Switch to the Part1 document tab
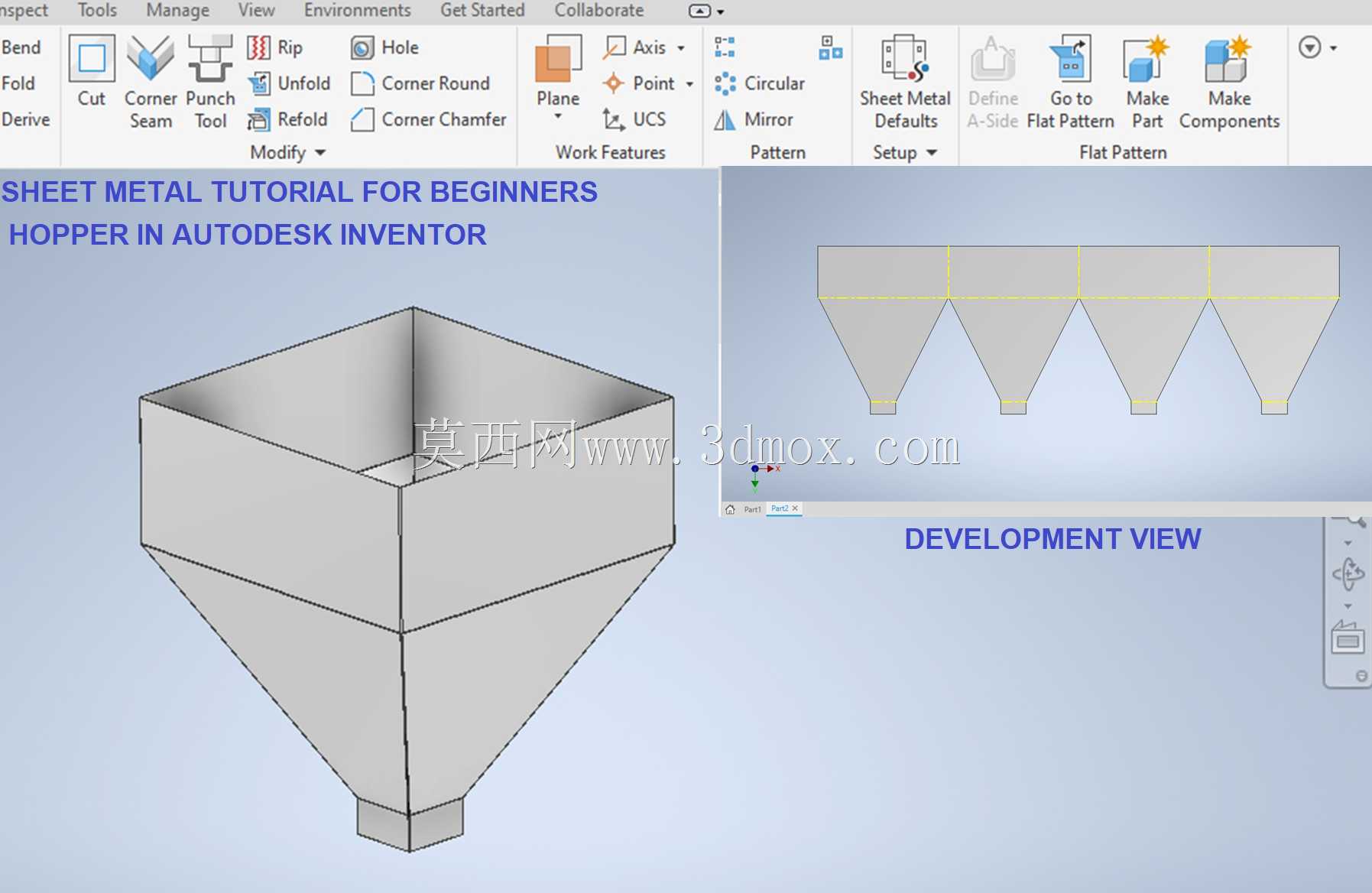This screenshot has height=893, width=1372. tap(752, 509)
